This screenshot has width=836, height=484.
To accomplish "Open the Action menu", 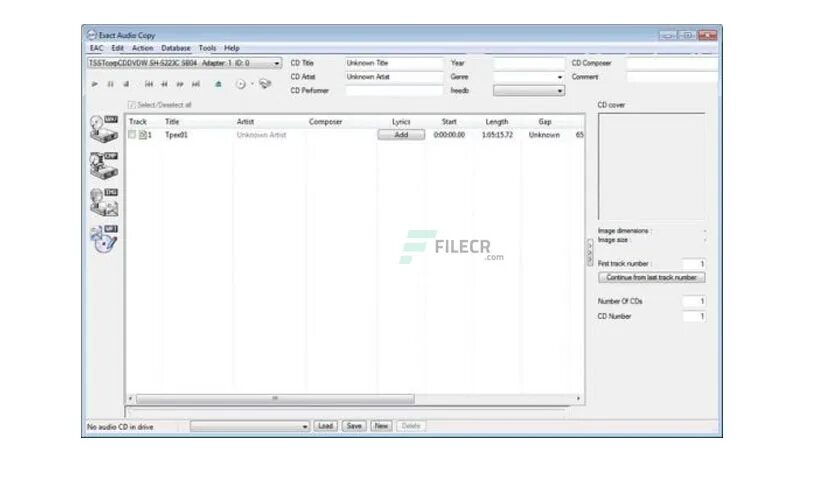I will 142,48.
